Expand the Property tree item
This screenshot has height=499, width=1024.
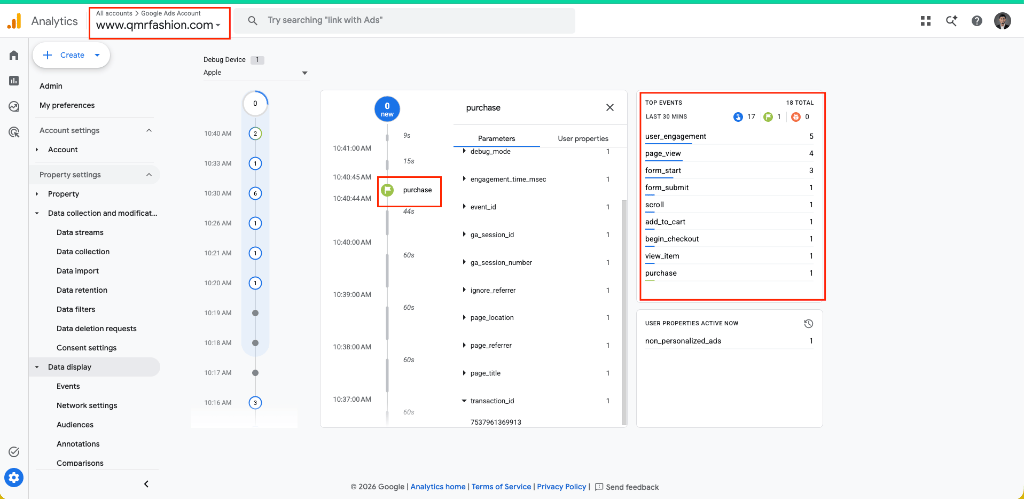[38, 195]
